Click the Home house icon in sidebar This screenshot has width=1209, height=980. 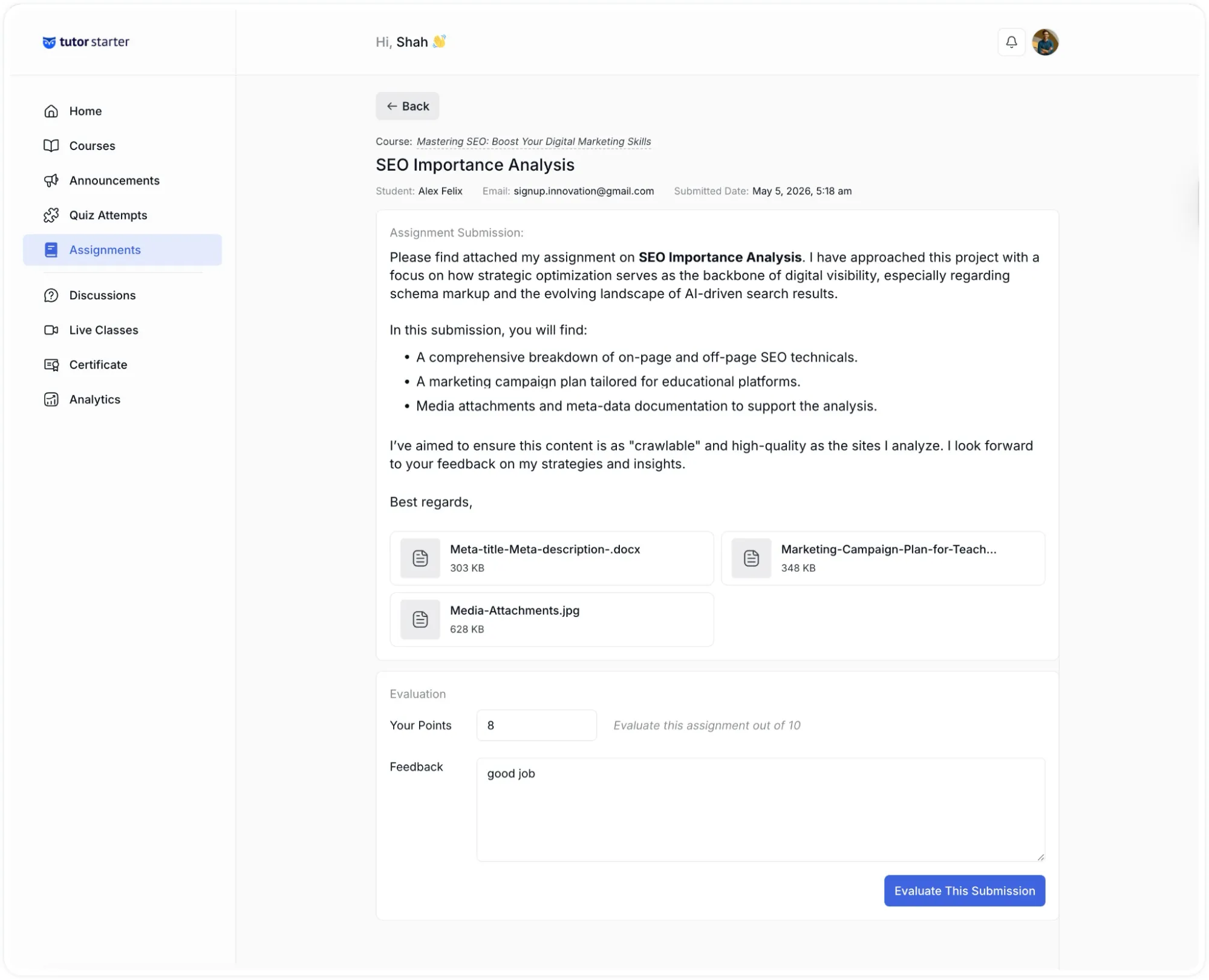pos(51,111)
